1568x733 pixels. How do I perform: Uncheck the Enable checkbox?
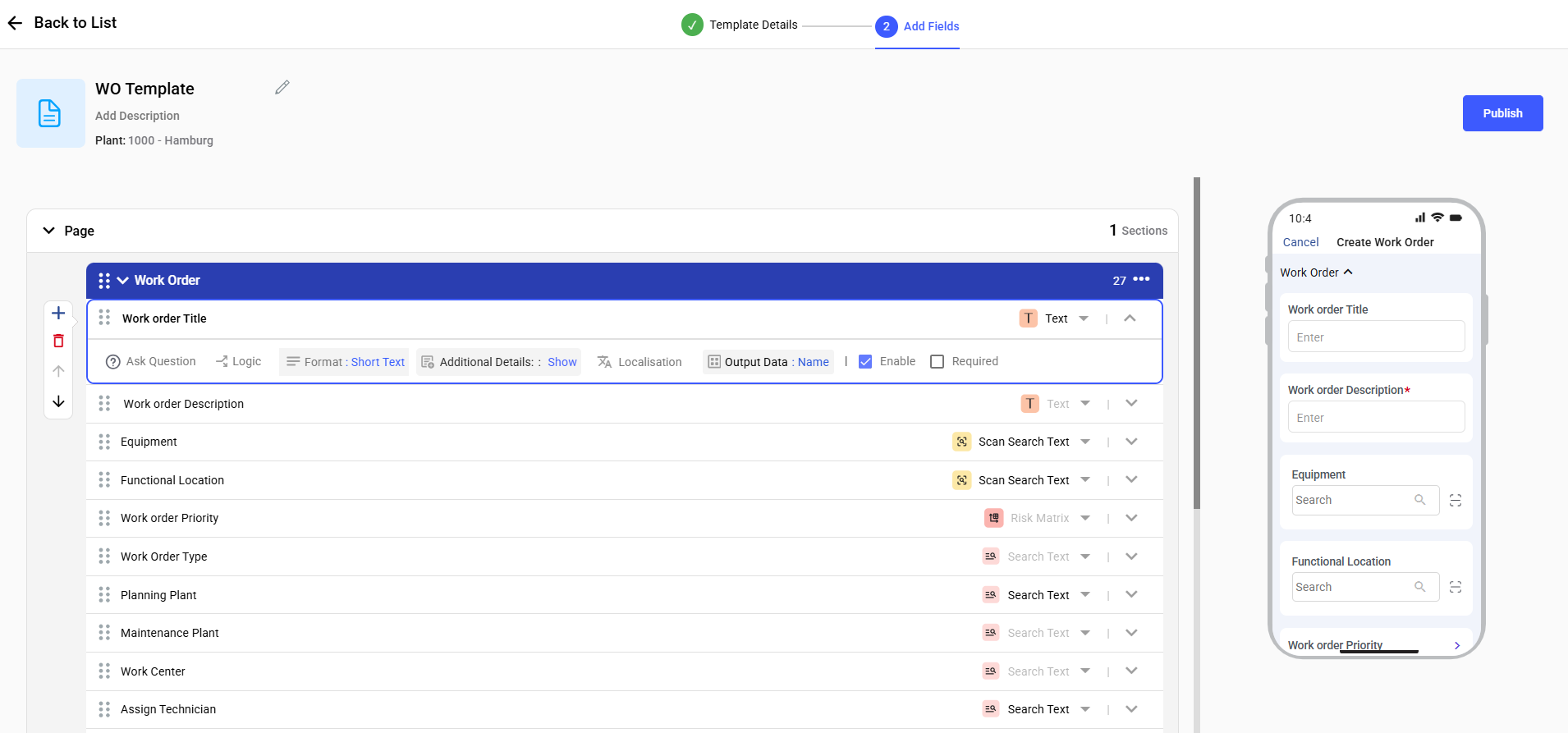coord(865,362)
